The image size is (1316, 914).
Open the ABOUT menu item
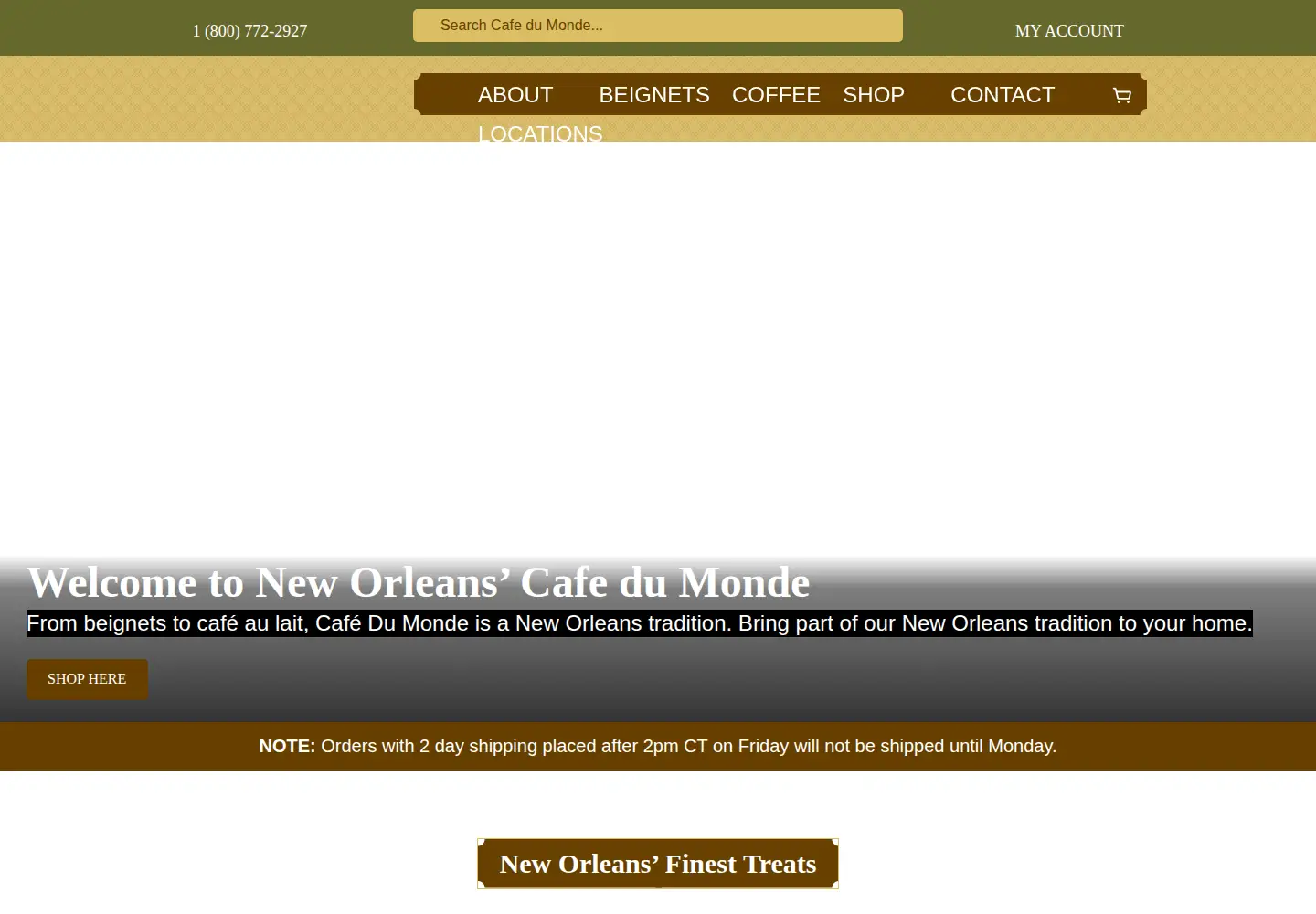click(x=515, y=95)
